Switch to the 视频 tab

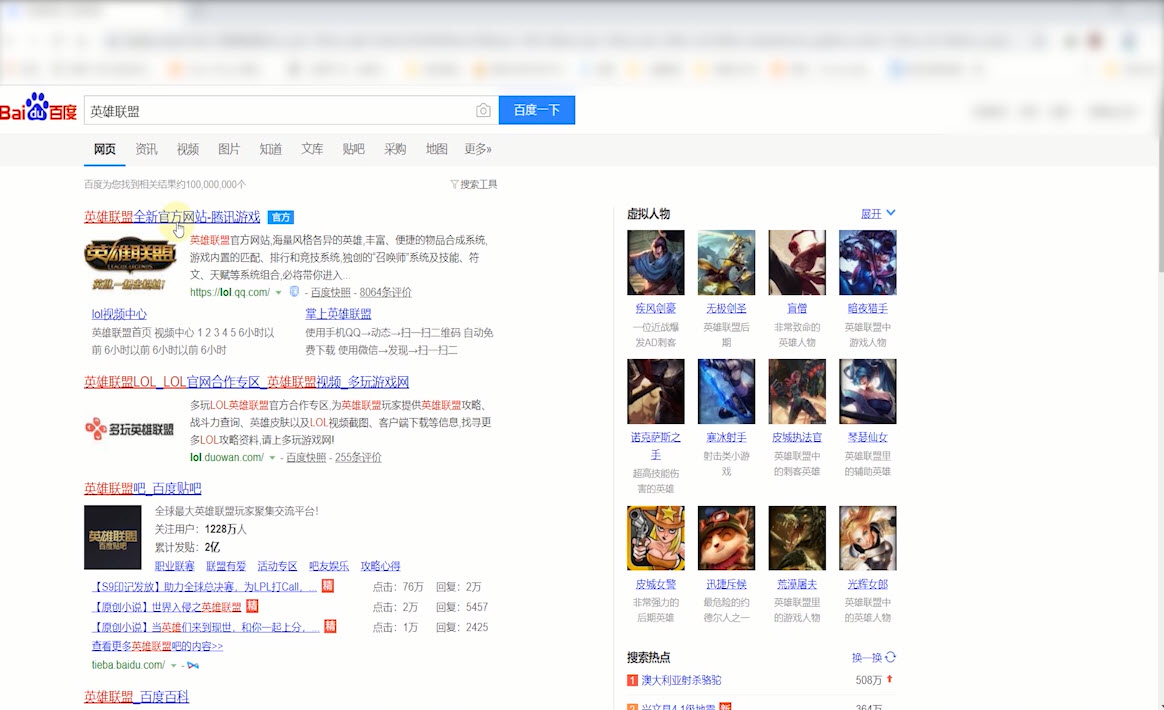point(188,149)
